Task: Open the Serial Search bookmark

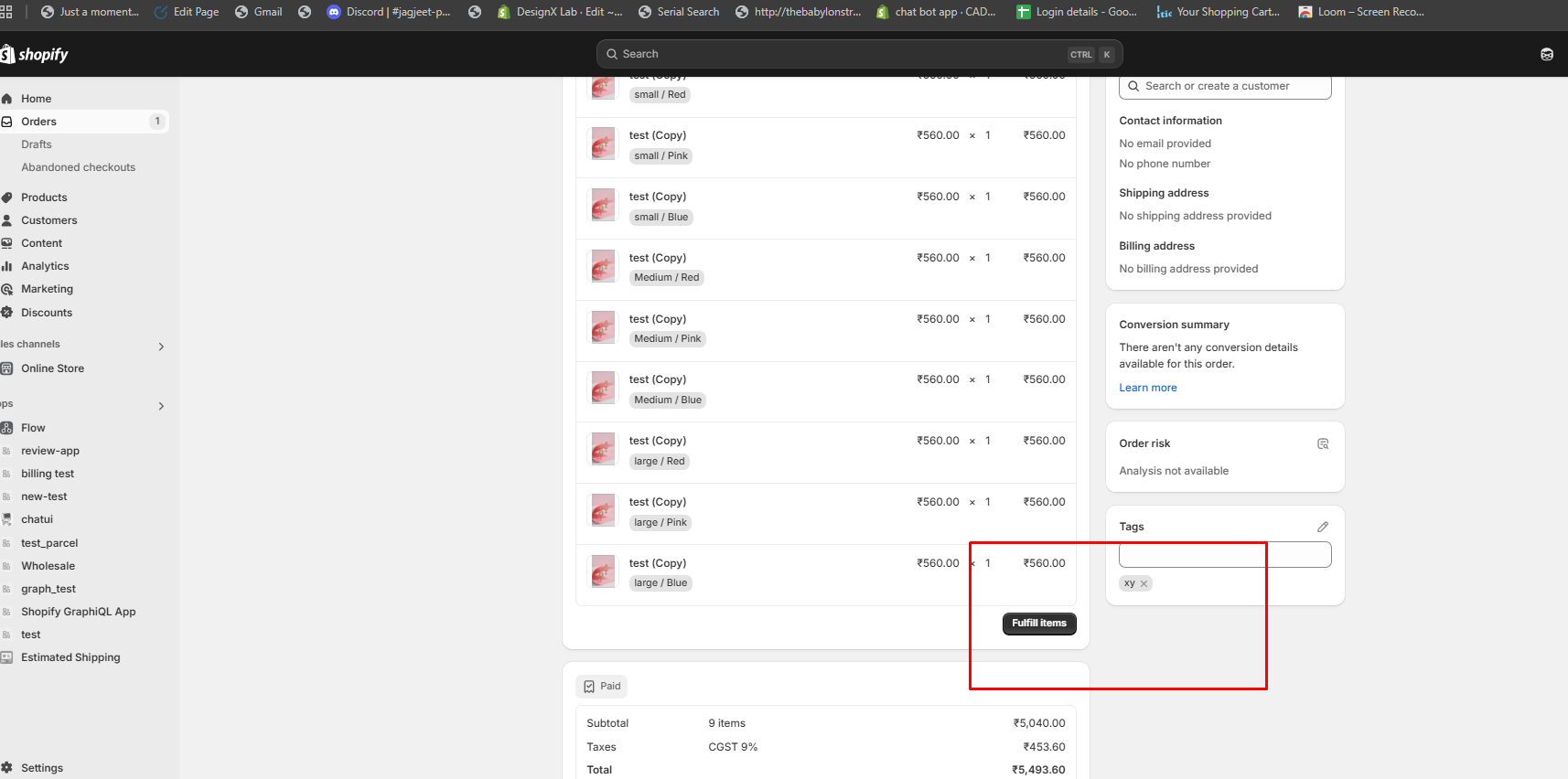Action: tap(679, 12)
